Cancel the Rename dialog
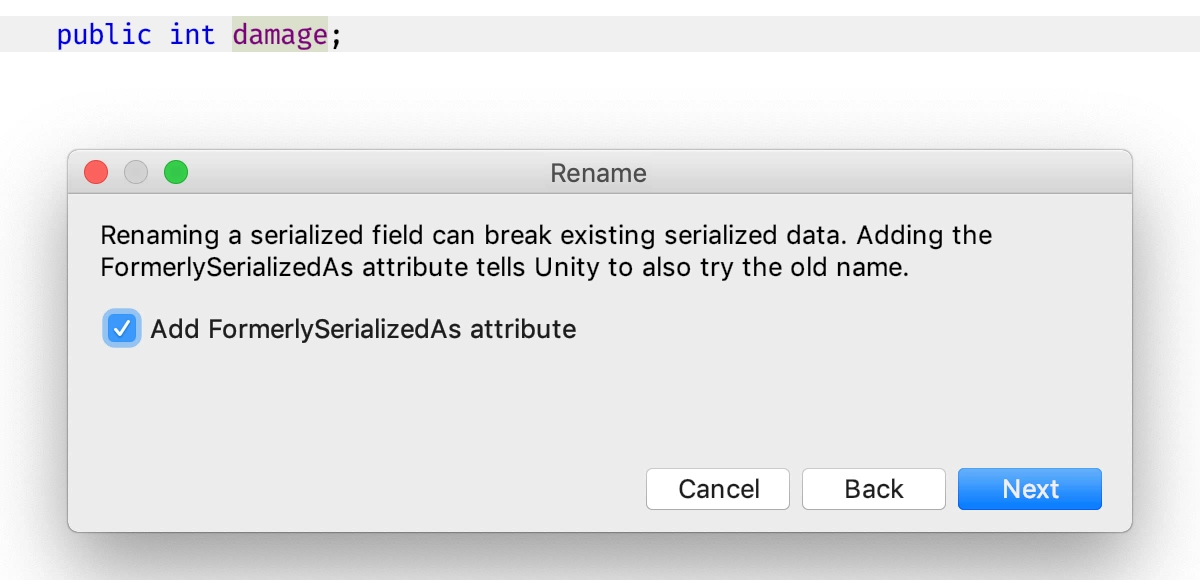1200x580 pixels. pyautogui.click(x=718, y=489)
